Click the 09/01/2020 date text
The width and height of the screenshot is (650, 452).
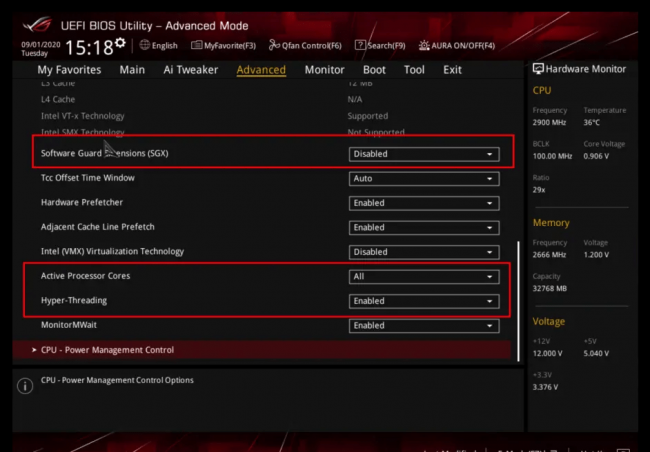coord(41,44)
